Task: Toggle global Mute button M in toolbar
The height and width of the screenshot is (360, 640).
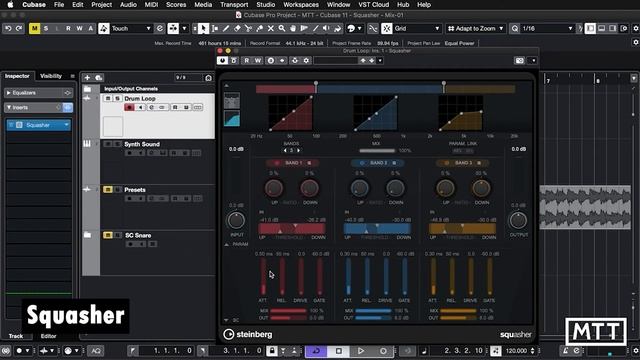Action: [34, 28]
